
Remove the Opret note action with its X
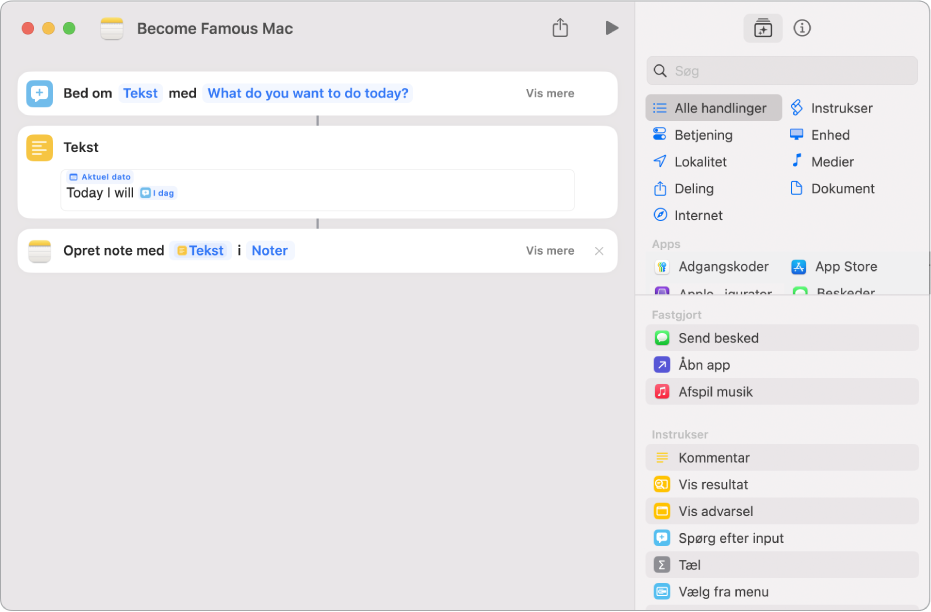point(598,251)
